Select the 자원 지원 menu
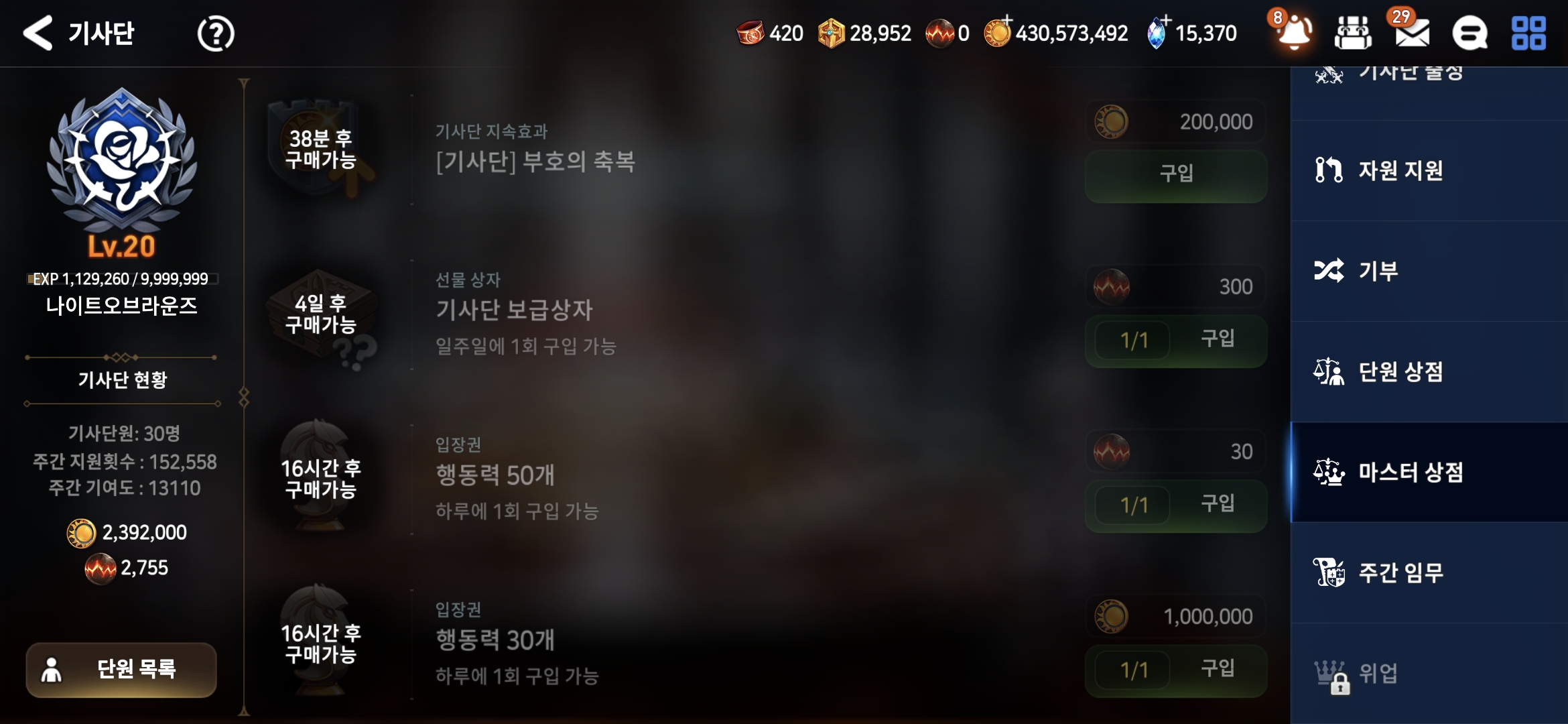The width and height of the screenshot is (1568, 724). click(1429, 171)
